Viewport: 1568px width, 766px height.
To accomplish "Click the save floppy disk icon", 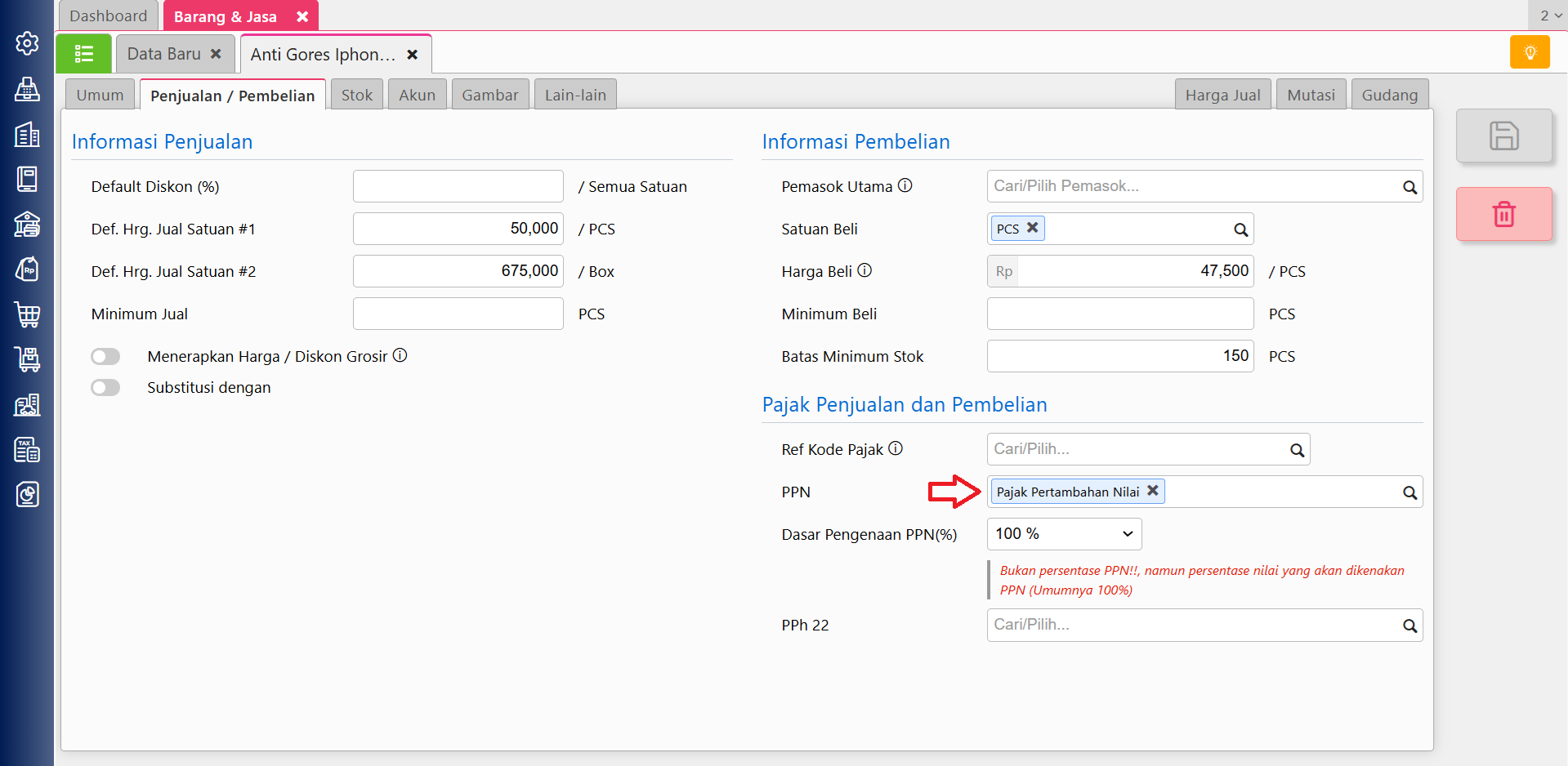I will (1503, 136).
